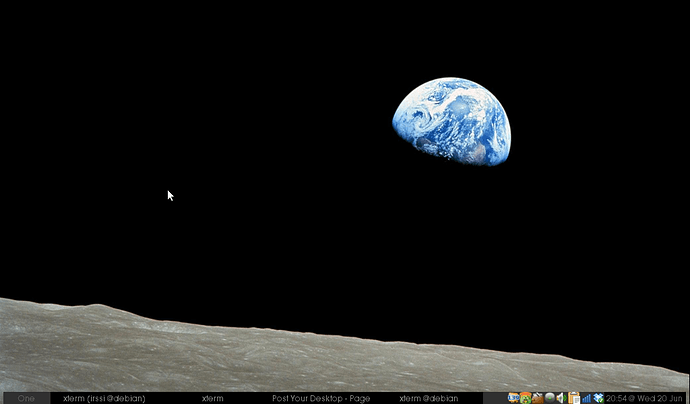Open the volume speaker tray icon
This screenshot has height=404, width=690.
tap(561, 398)
